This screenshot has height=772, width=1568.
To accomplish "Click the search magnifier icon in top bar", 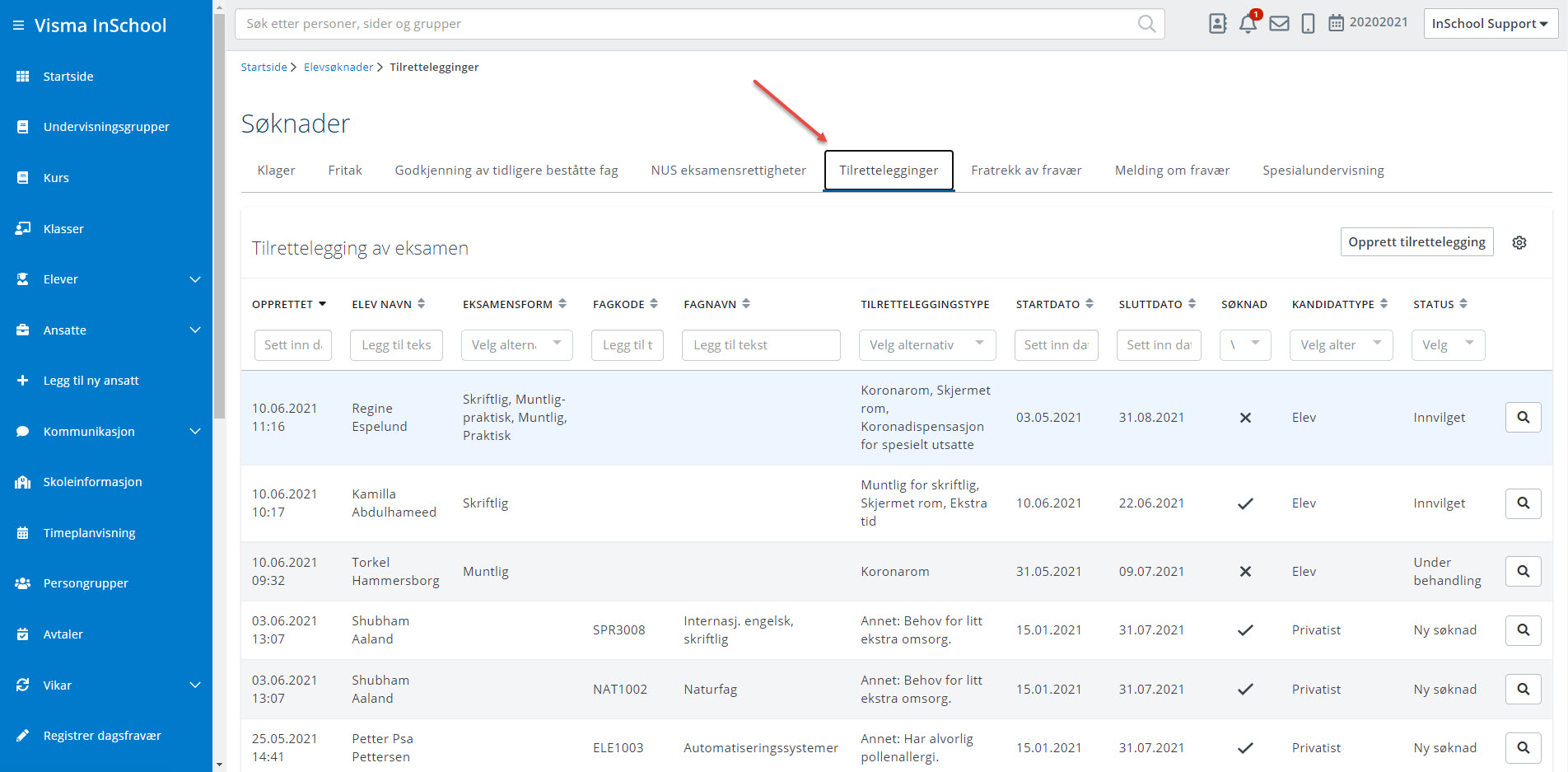I will (x=1146, y=24).
